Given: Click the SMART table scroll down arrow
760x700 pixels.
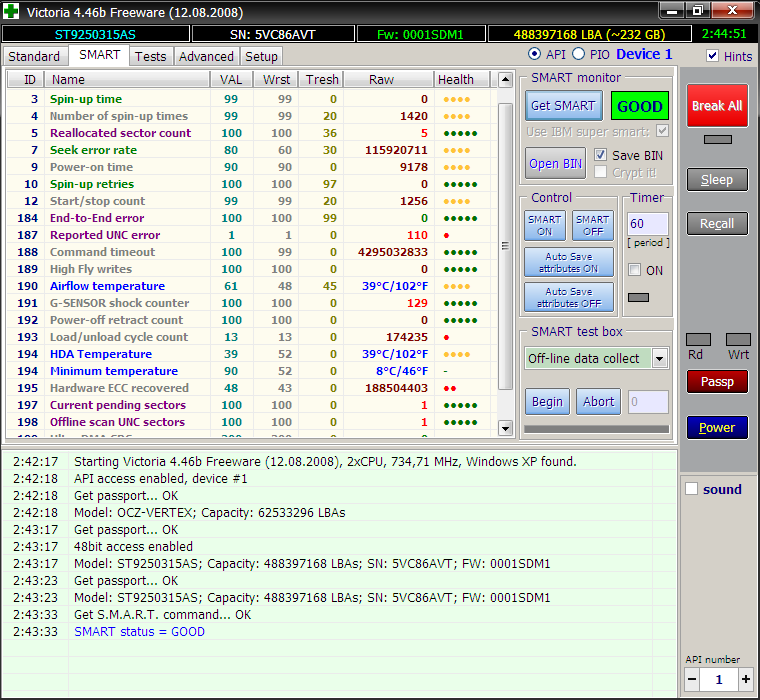Looking at the screenshot, I should click(505, 428).
